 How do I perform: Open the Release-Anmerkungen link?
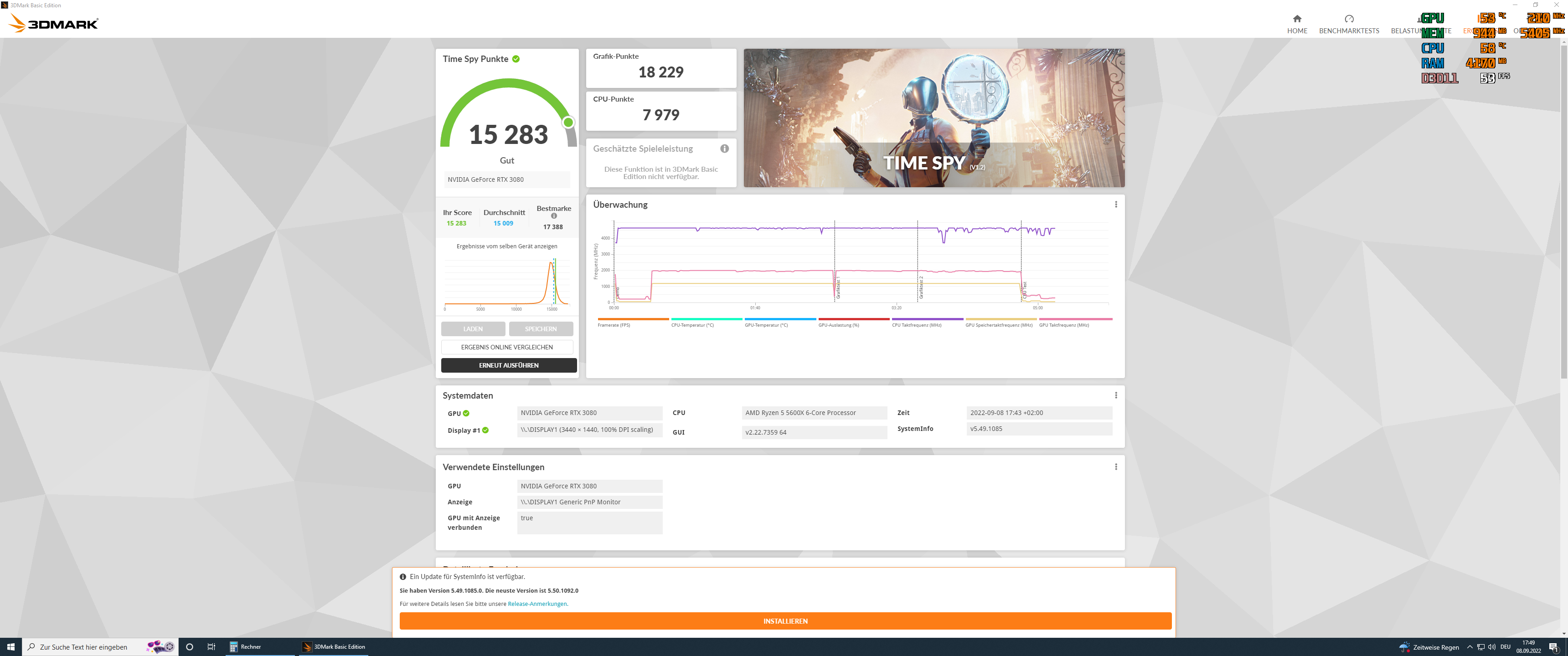pos(537,604)
